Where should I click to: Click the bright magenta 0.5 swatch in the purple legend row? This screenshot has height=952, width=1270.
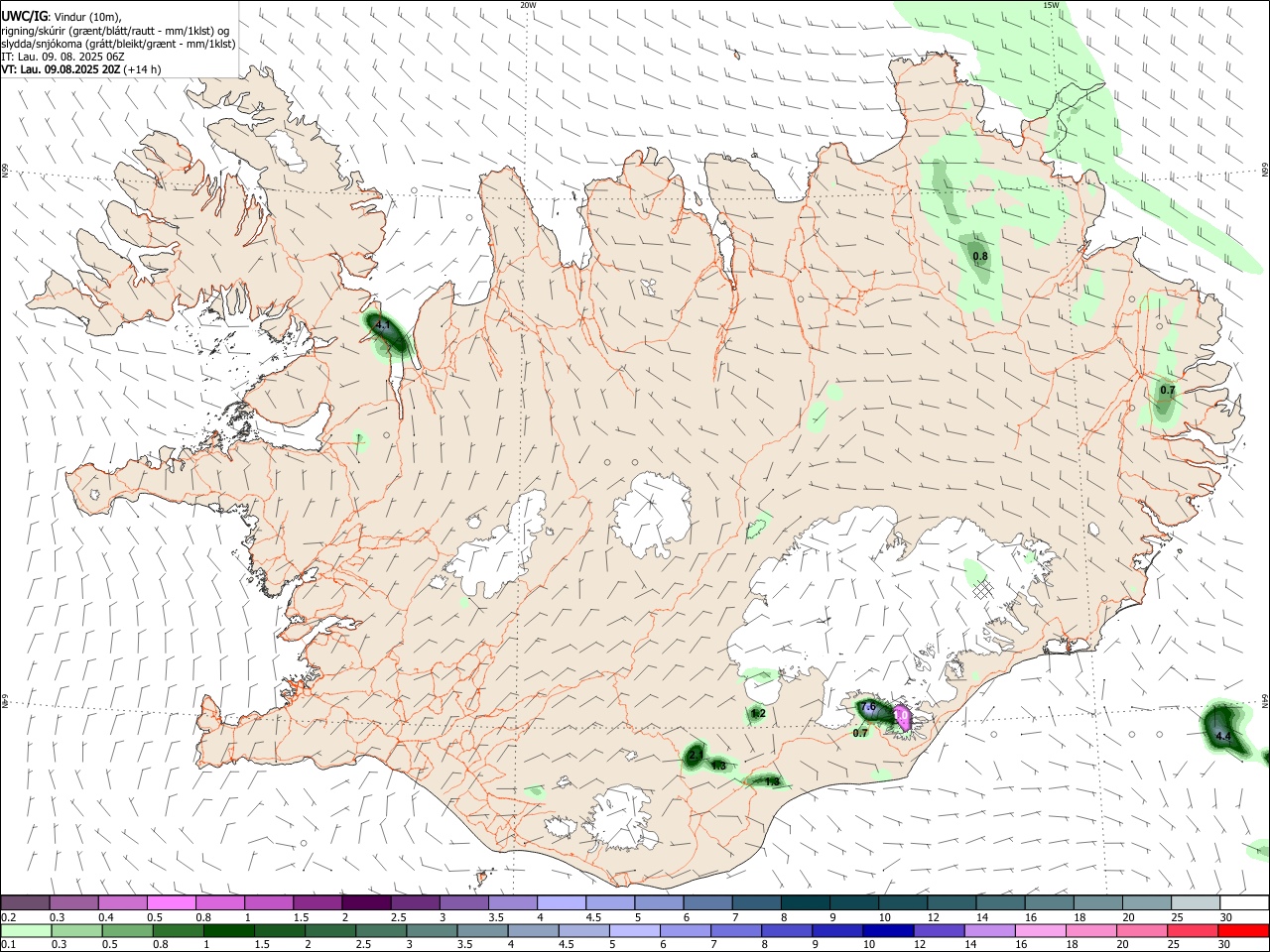(172, 902)
